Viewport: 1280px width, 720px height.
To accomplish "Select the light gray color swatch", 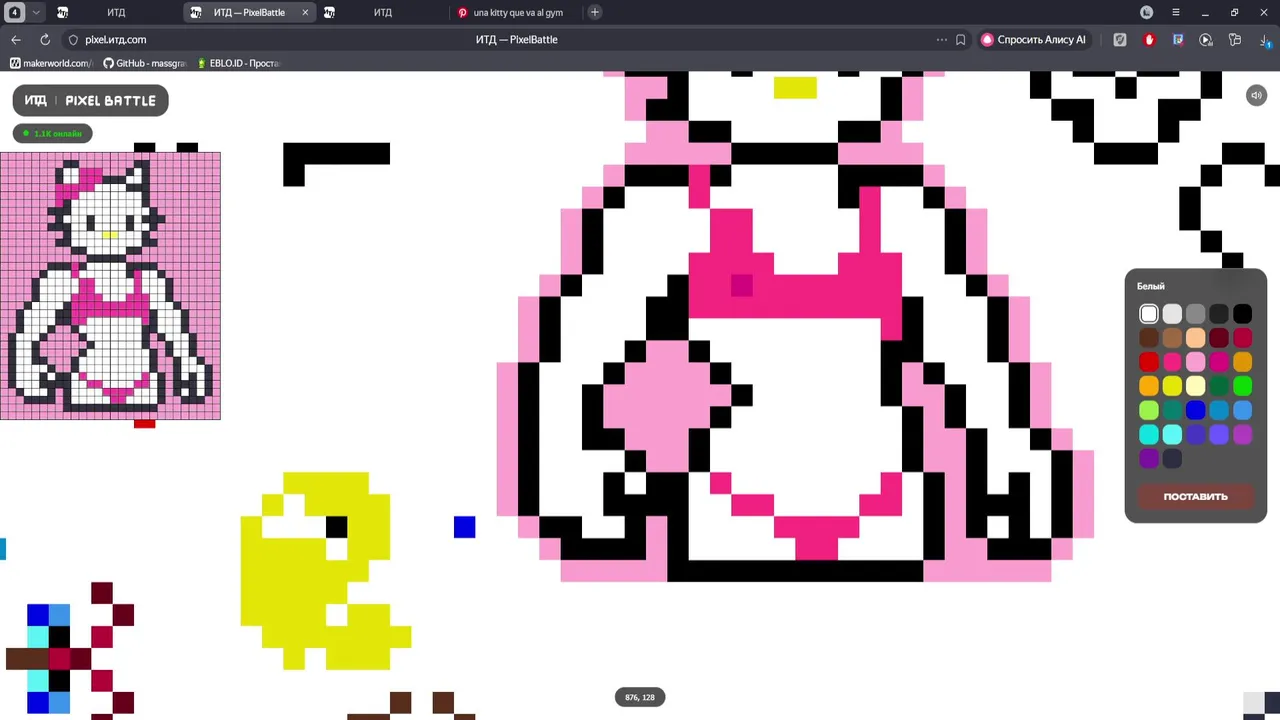I will 1172,314.
